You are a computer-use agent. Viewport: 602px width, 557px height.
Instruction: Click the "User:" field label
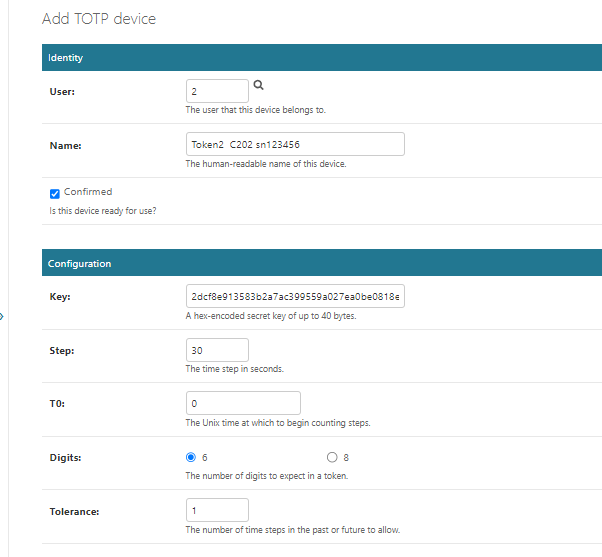62,92
